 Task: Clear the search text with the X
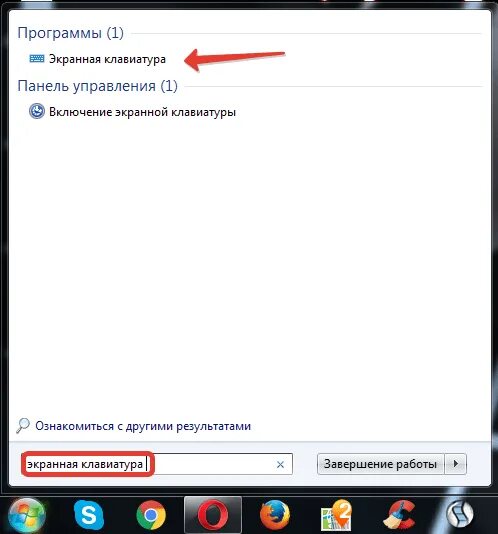(x=280, y=464)
